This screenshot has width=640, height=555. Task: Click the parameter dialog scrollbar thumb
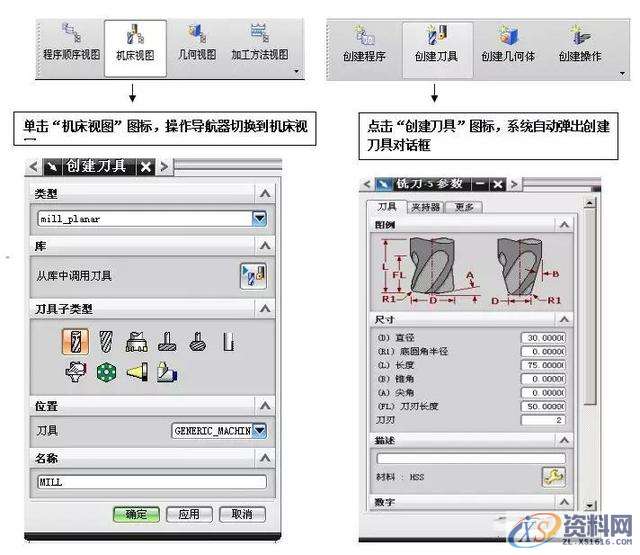(590, 306)
